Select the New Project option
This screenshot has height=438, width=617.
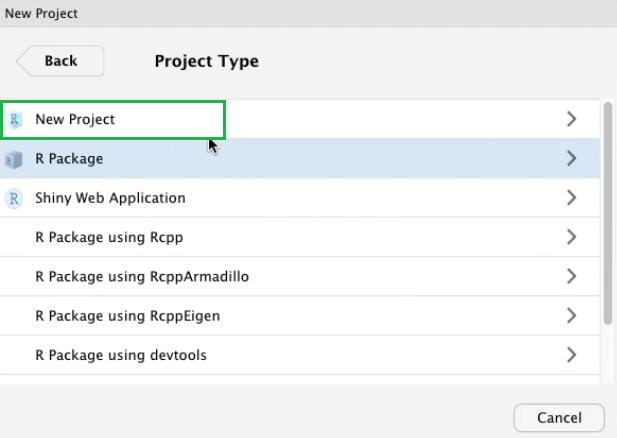pos(75,119)
